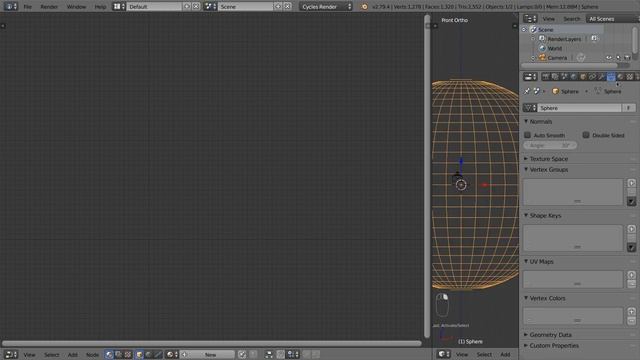This screenshot has height=360, width=640.
Task: Open Outliner Search menu
Action: (x=571, y=19)
